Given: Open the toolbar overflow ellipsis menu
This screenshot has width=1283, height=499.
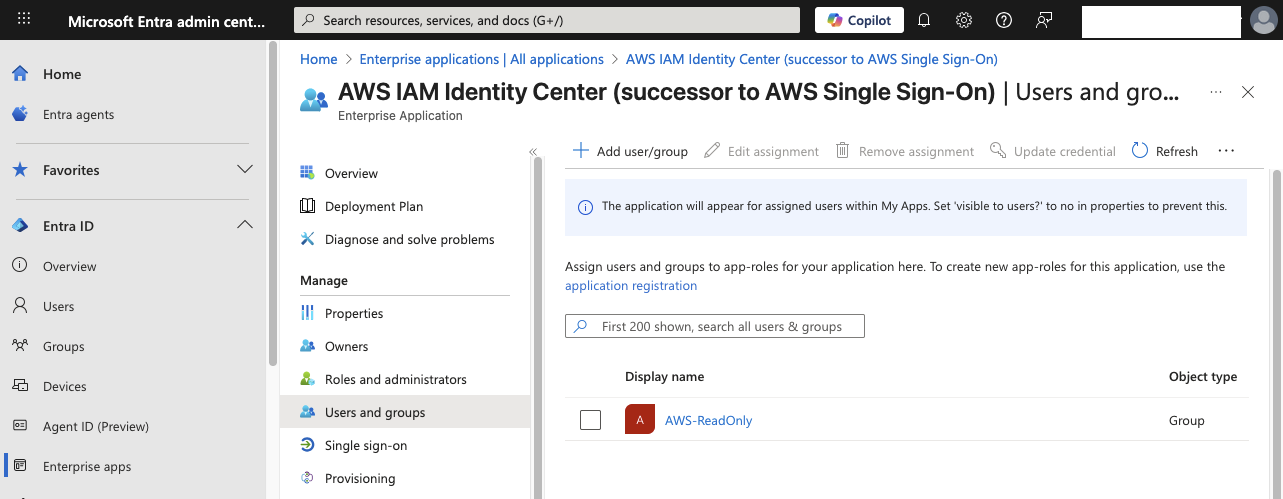Looking at the screenshot, I should point(1227,151).
